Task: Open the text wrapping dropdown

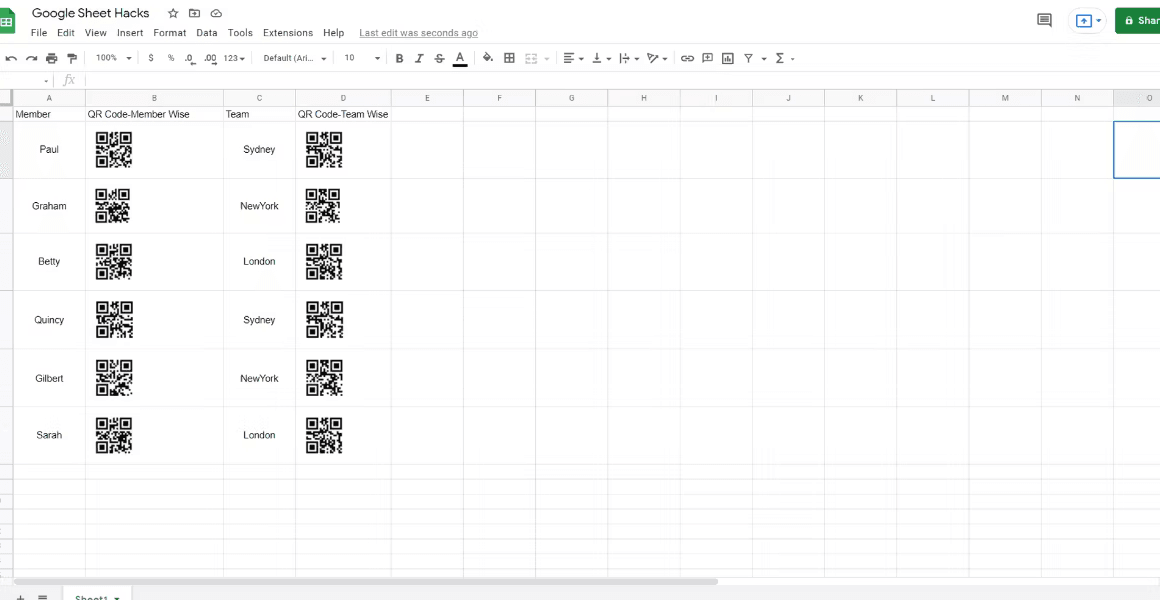Action: click(x=629, y=58)
